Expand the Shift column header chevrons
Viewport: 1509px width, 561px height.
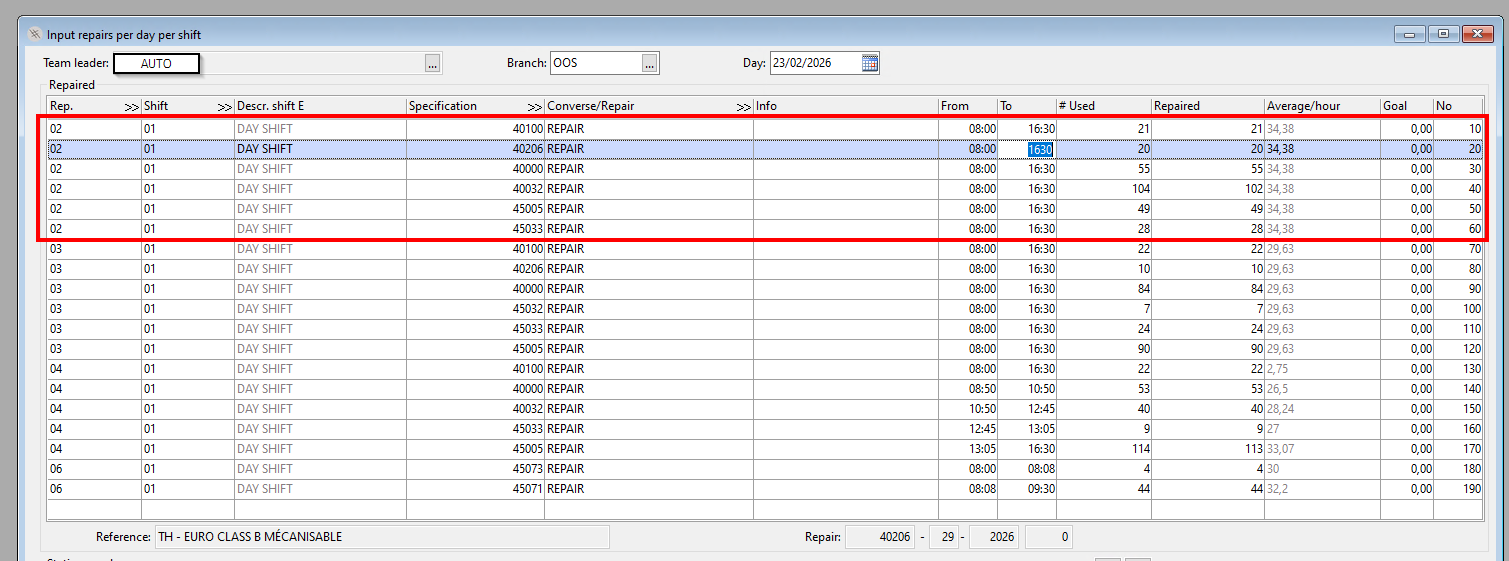[224, 106]
